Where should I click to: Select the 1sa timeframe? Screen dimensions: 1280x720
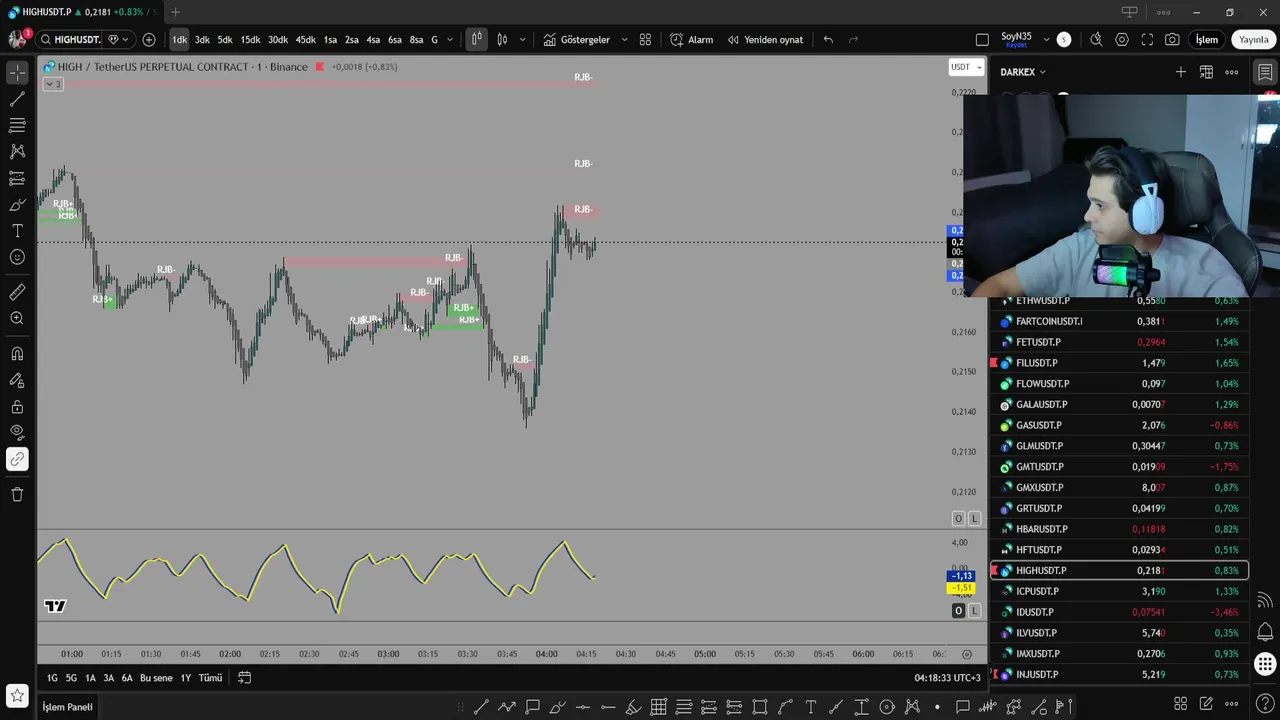[x=330, y=40]
